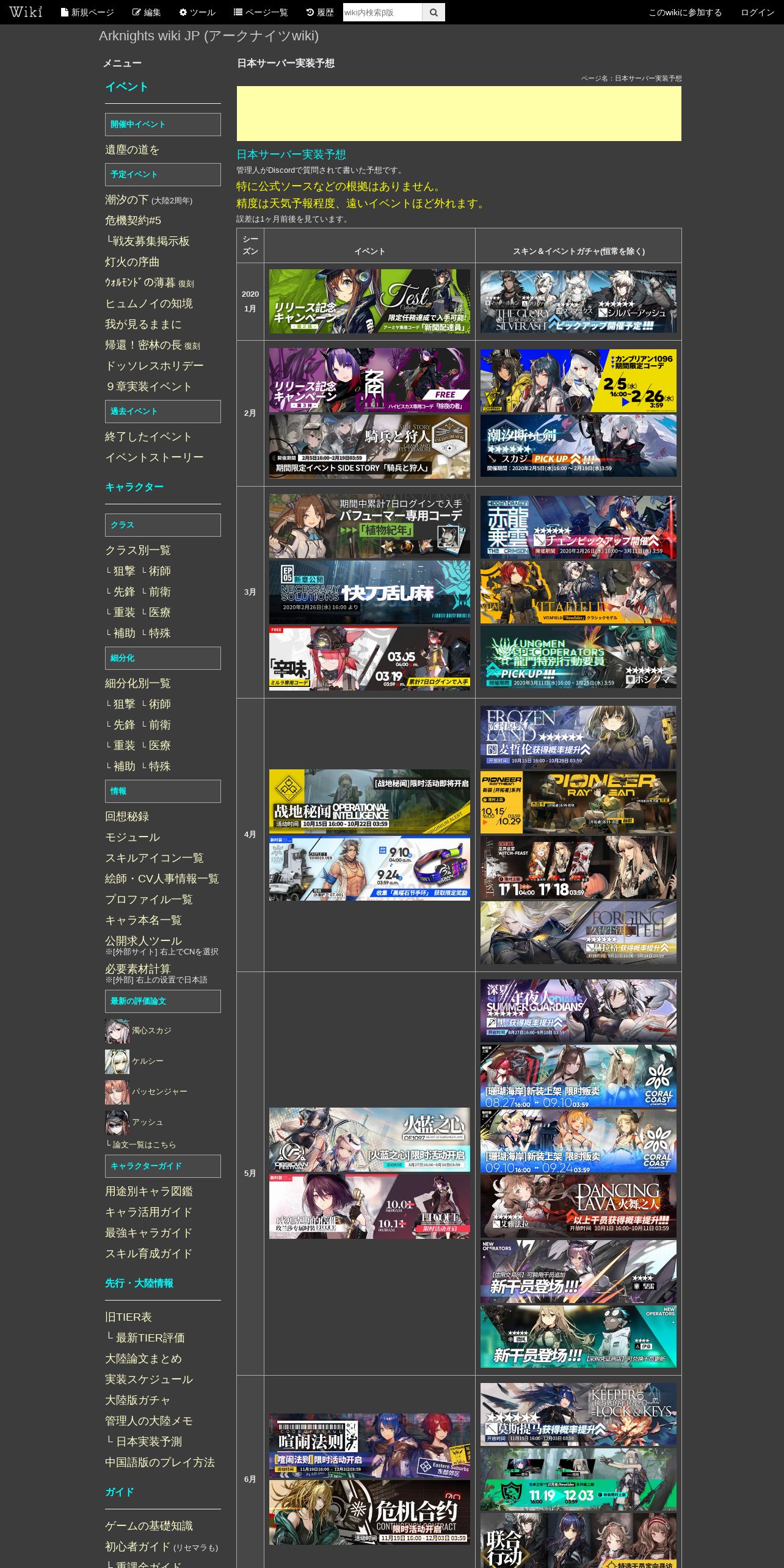The width and height of the screenshot is (784, 1568).
Task: Click the magnifier search button
Action: (x=434, y=12)
